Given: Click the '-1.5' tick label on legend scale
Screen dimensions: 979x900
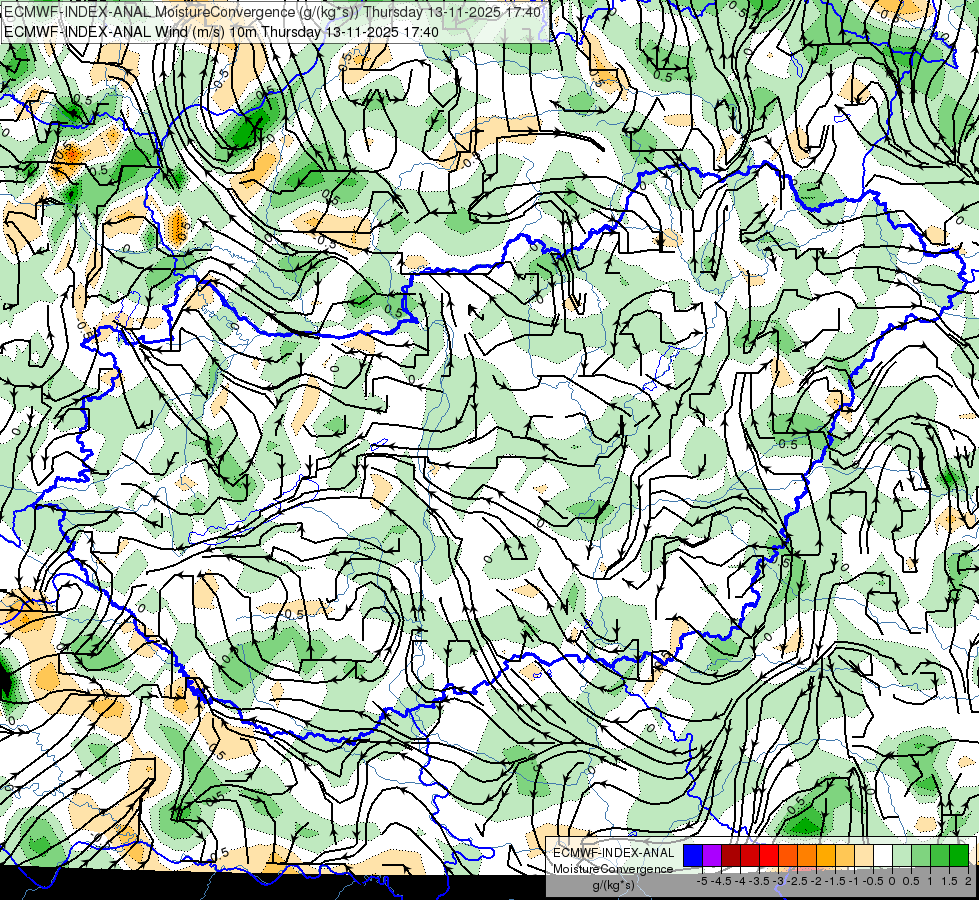Looking at the screenshot, I should [835, 881].
